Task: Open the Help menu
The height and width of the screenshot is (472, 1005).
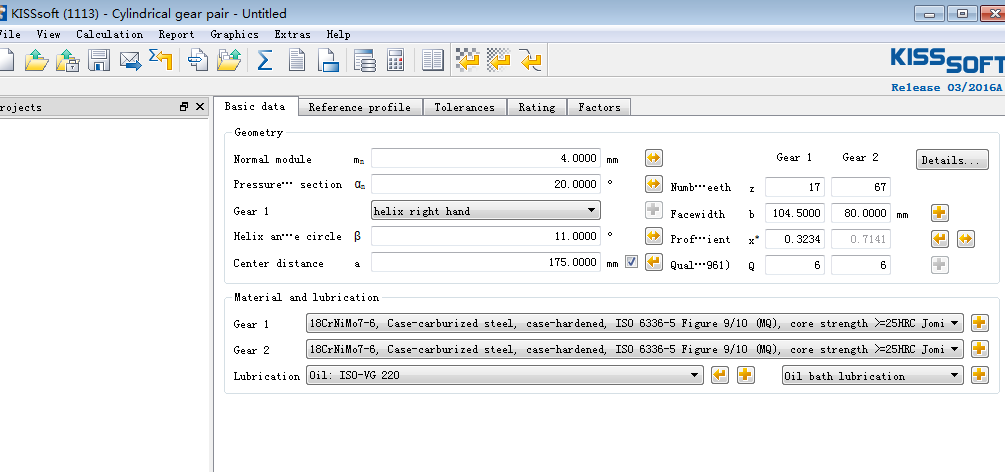Action: 338,35
